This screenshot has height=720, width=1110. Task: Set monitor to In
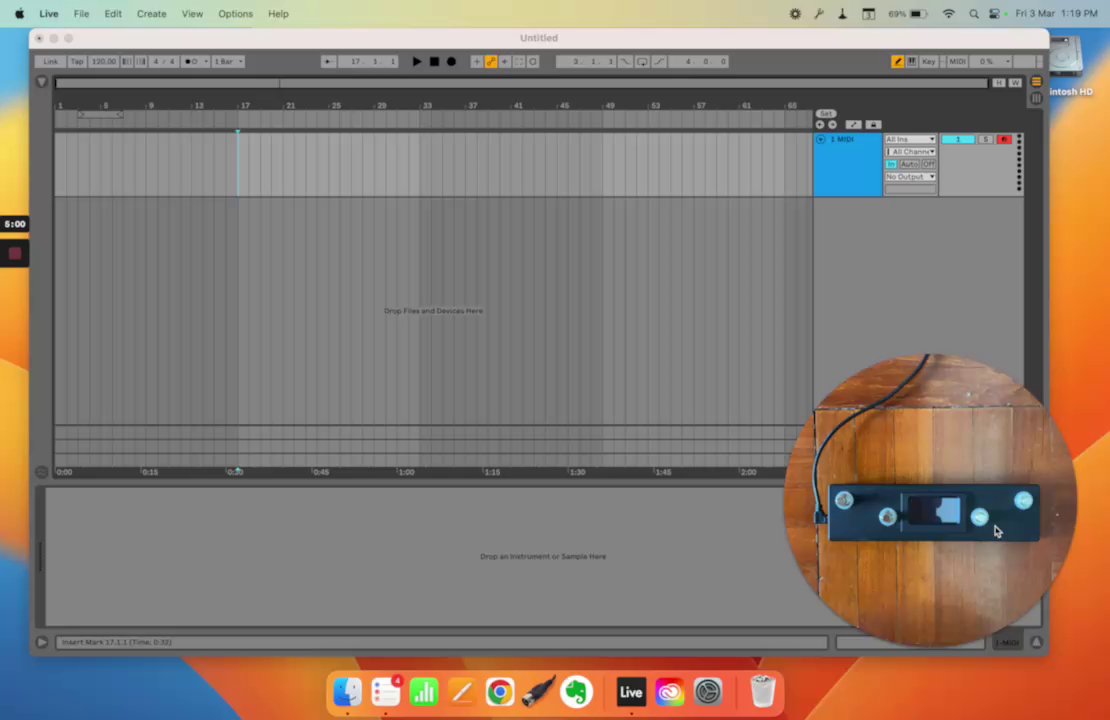891,164
